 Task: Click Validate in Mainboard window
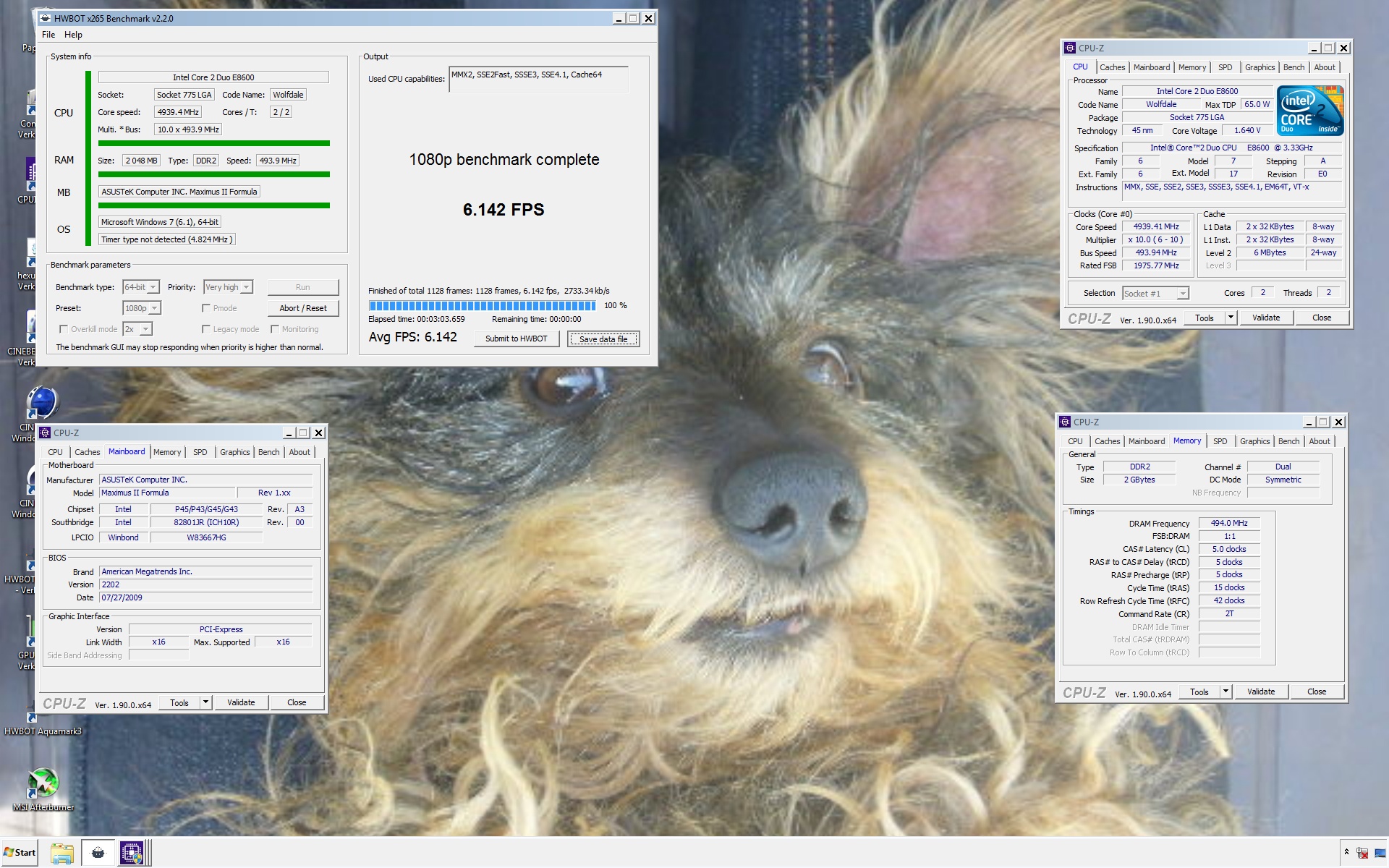pyautogui.click(x=241, y=702)
